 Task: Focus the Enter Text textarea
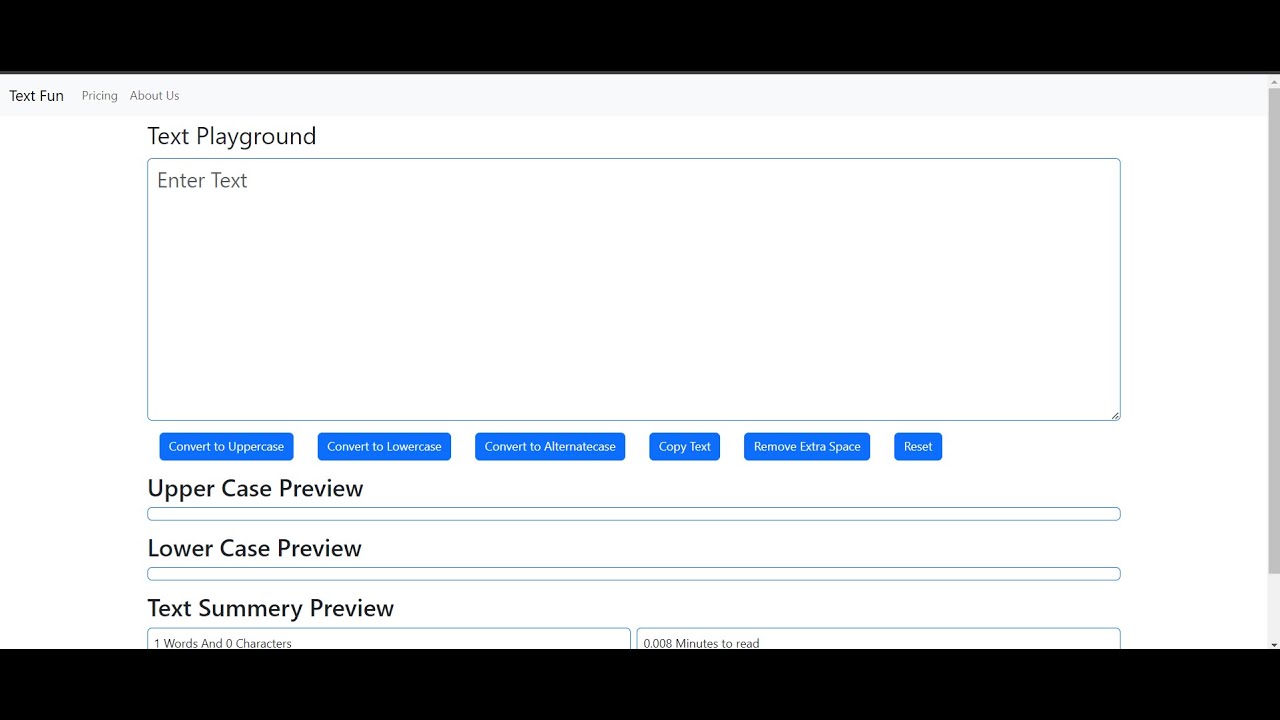pos(634,289)
